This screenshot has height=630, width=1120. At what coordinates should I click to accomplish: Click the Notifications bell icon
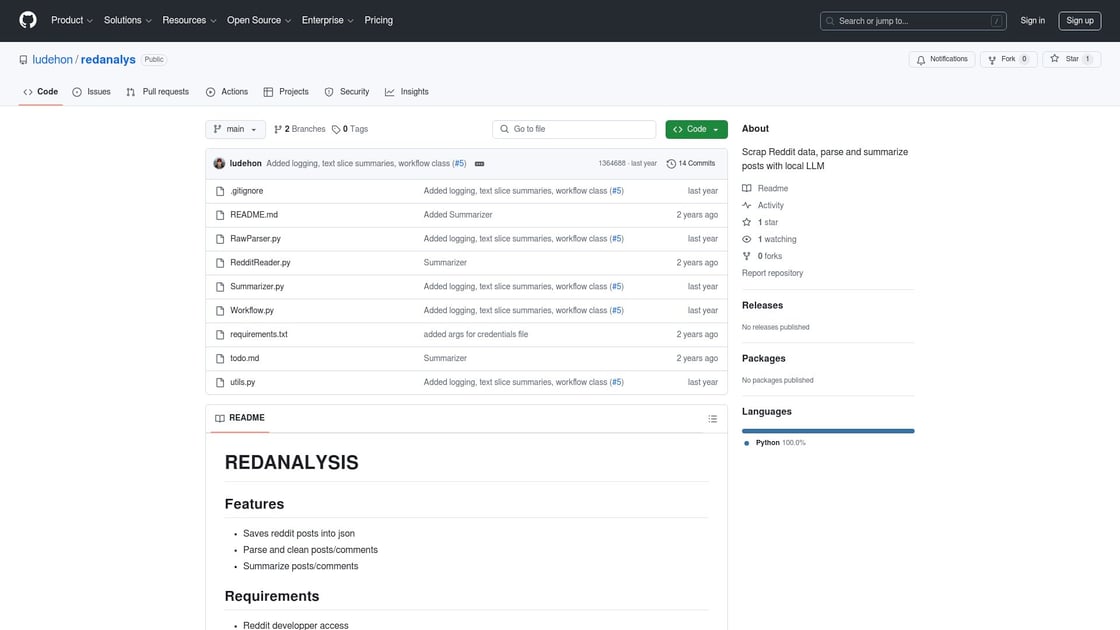click(921, 60)
